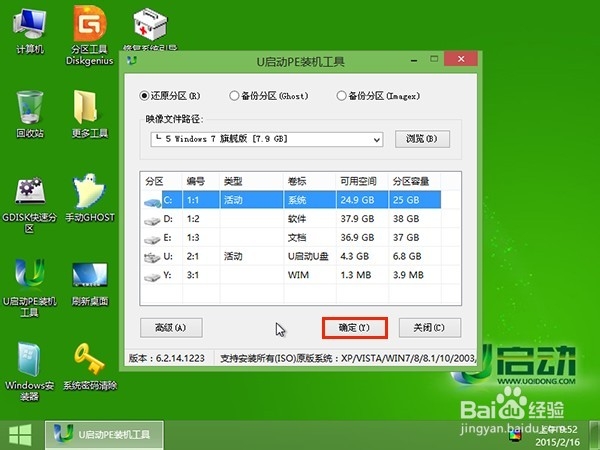
Task: Launch GDISK快速分区 icon
Action: pos(29,205)
